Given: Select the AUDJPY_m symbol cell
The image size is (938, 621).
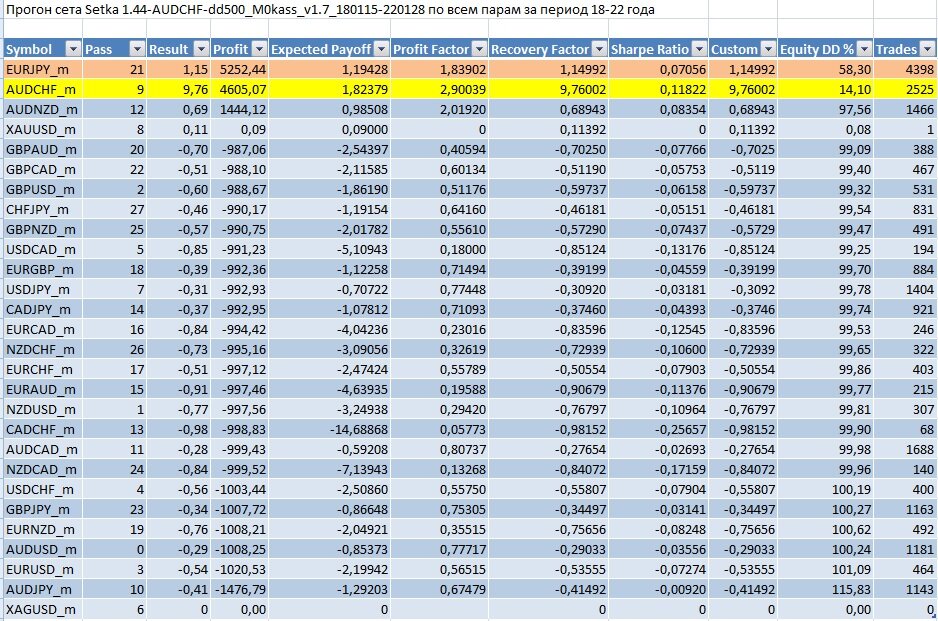Looking at the screenshot, I should (x=43, y=589).
